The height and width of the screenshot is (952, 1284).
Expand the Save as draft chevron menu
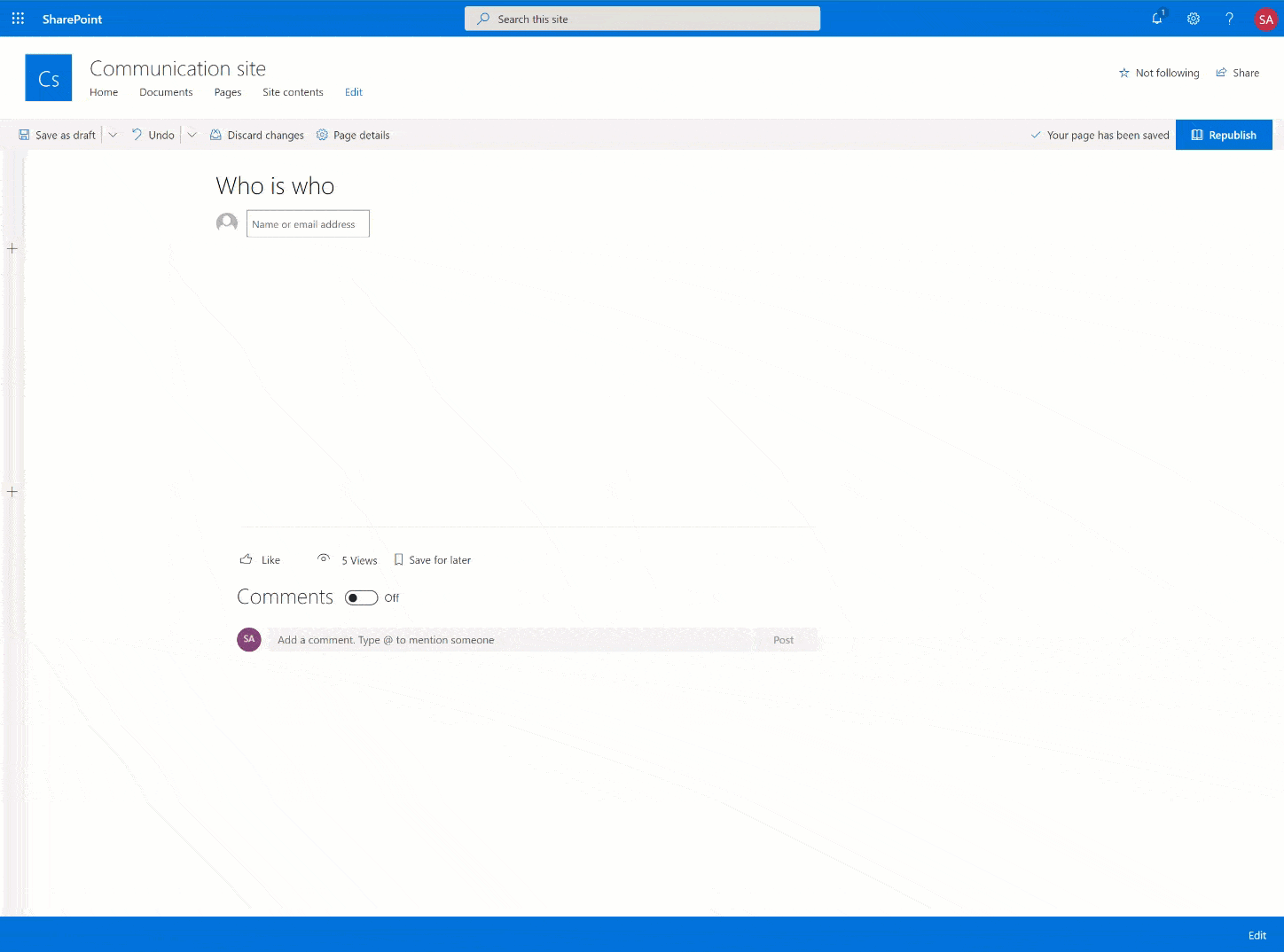tap(113, 134)
